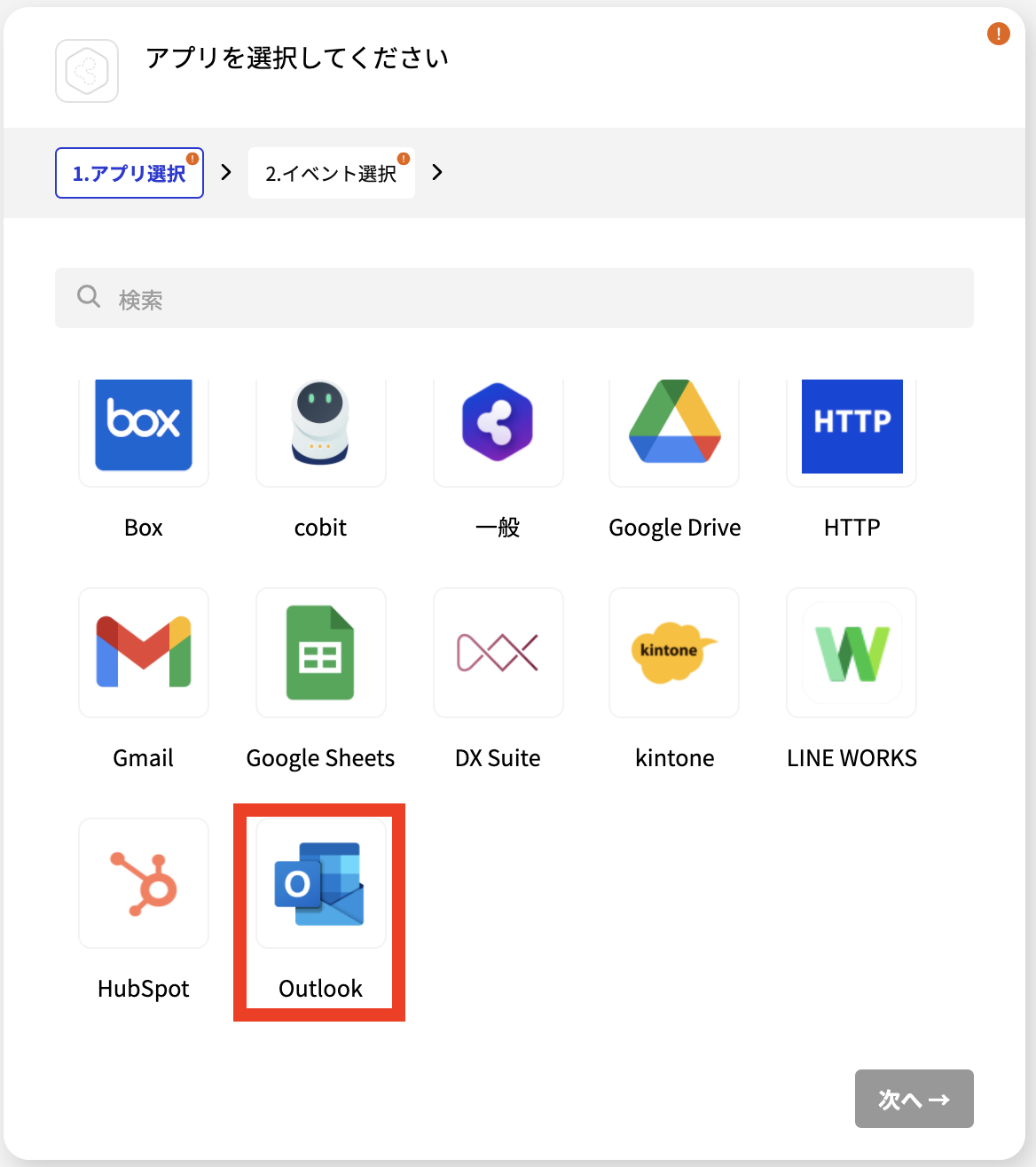Click the chevron after 1.アプリ選択
This screenshot has height=1167, width=1036.
(226, 172)
